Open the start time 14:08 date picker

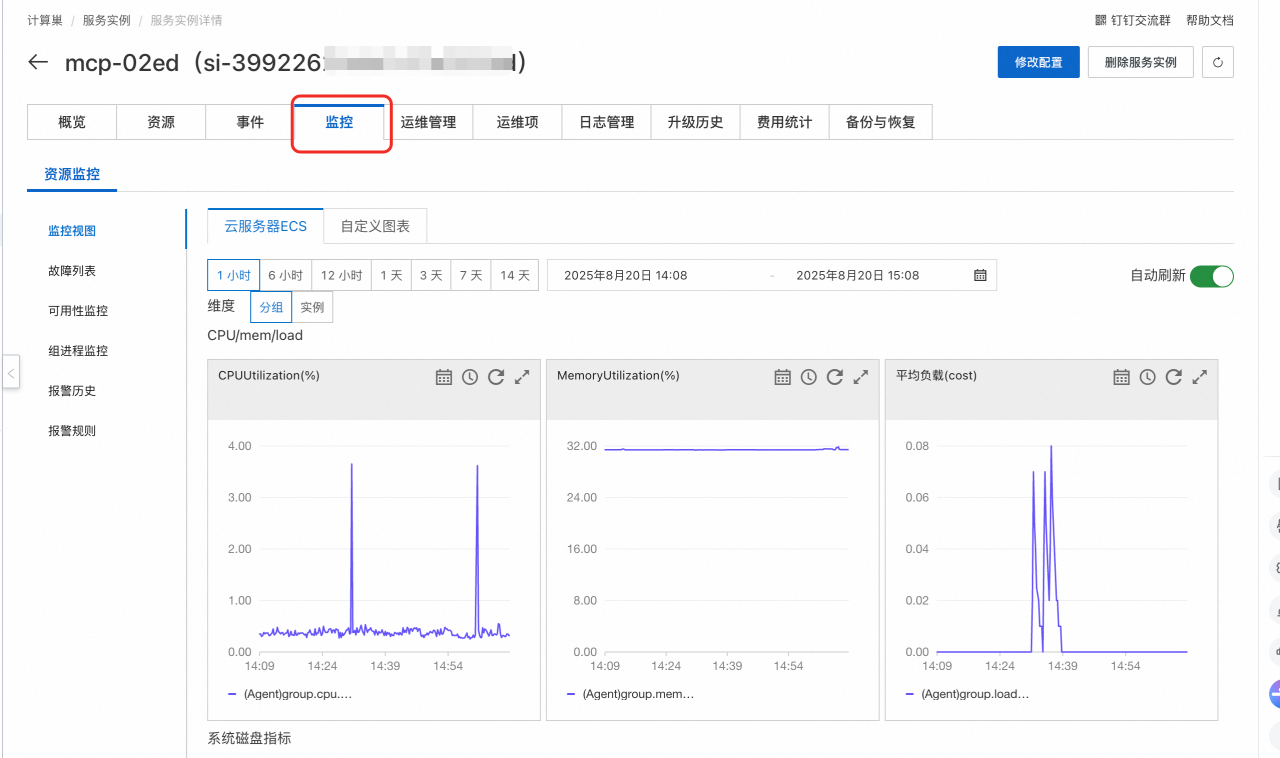[x=625, y=275]
